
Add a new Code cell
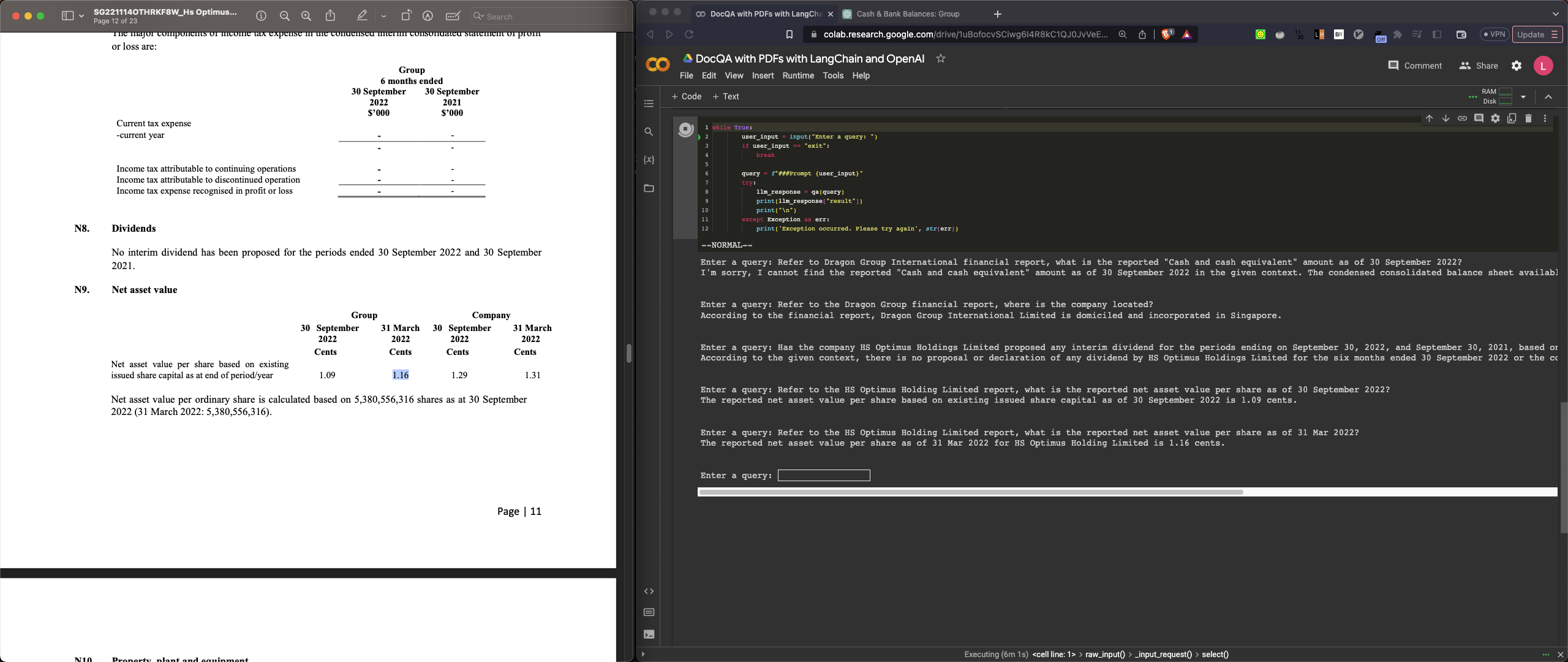686,96
